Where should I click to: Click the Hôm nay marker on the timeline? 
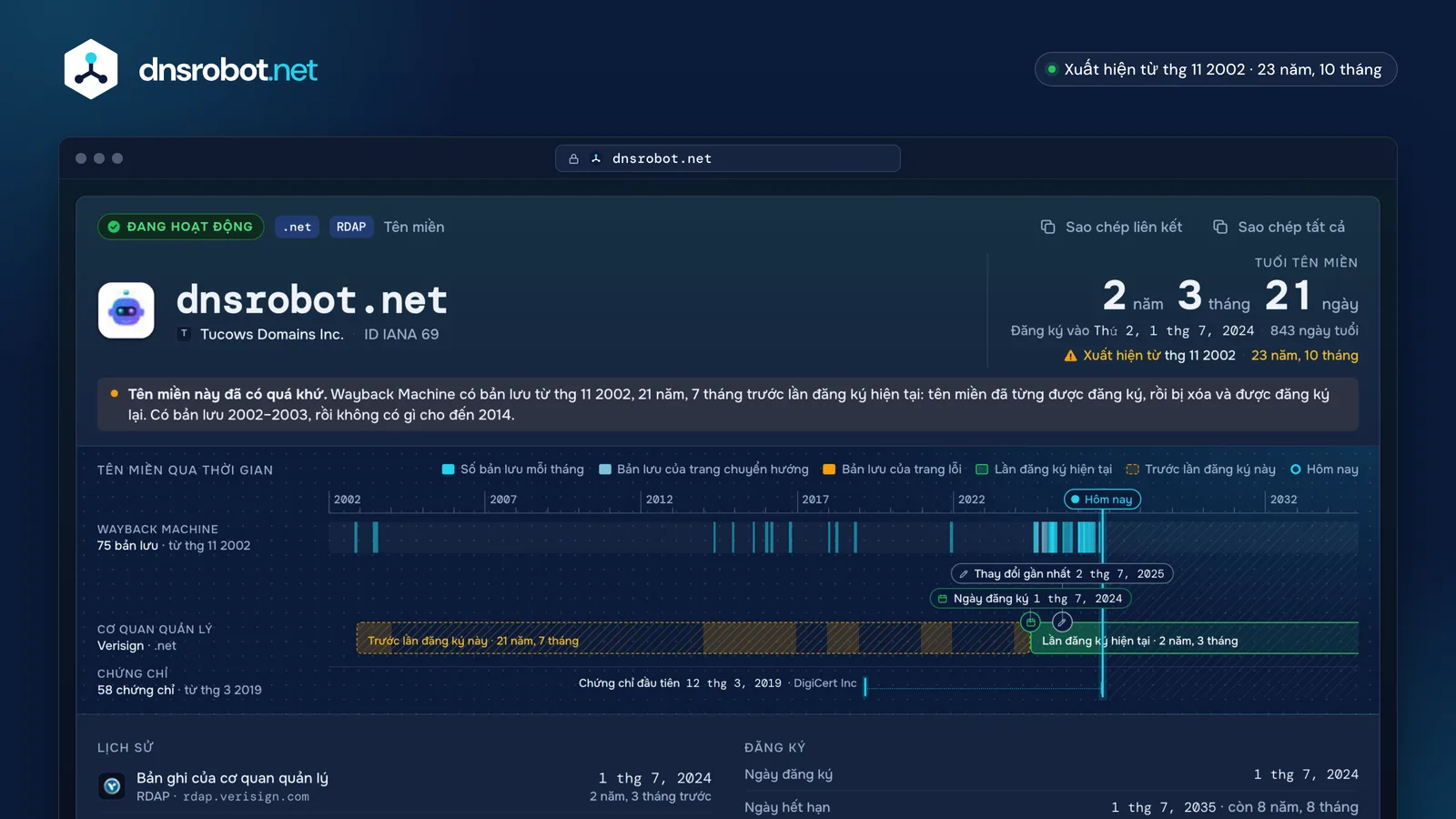click(1102, 500)
